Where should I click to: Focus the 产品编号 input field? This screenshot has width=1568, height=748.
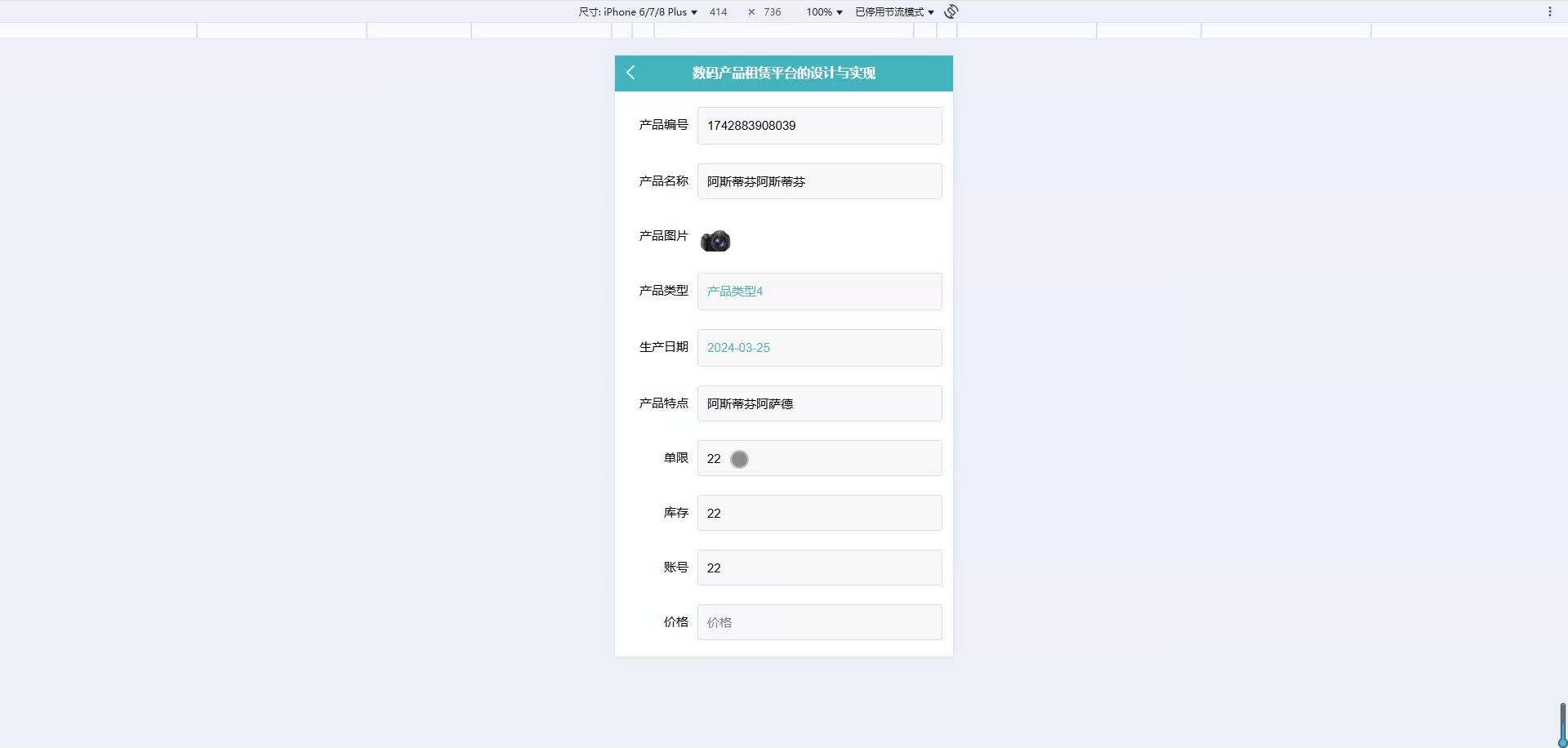tap(819, 126)
